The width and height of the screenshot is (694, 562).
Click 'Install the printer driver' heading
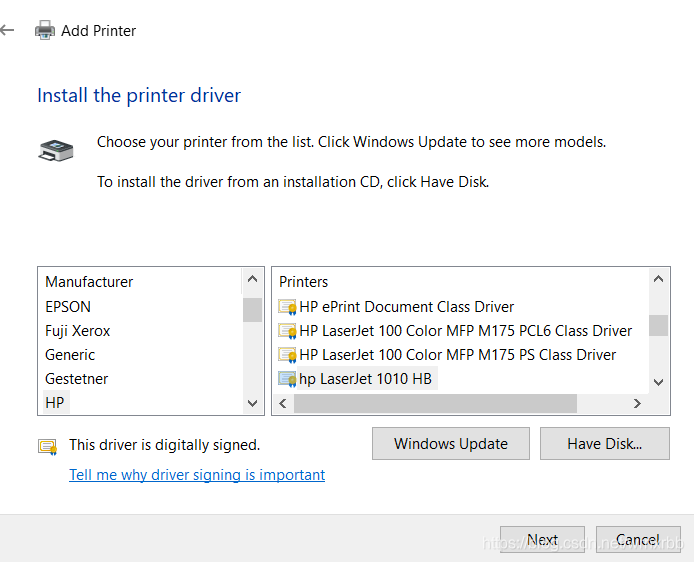pos(139,95)
